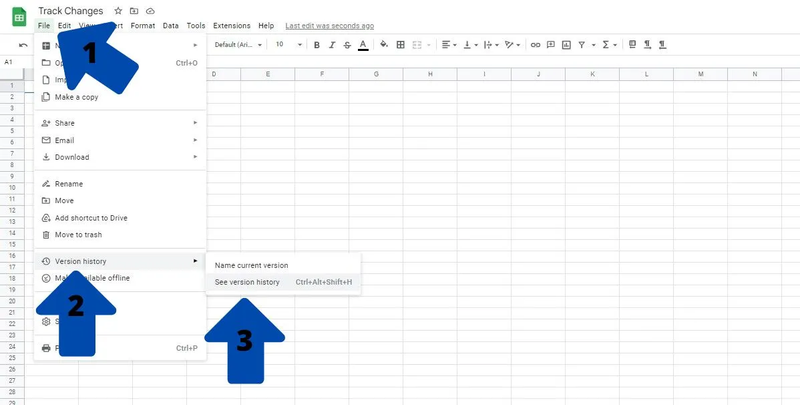Open the Version history submenu
This screenshot has width=800, height=405.
120,261
